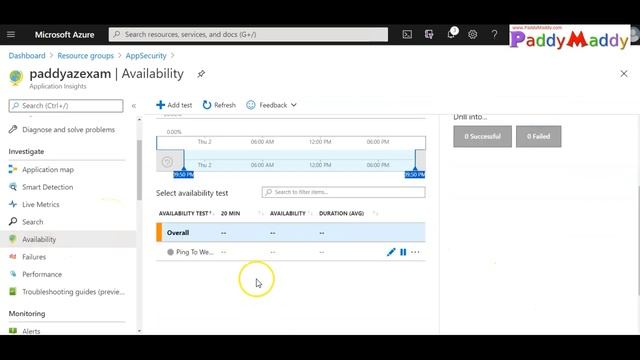Open Live Metrics
Viewport: 640px width, 360px height.
(x=40, y=204)
